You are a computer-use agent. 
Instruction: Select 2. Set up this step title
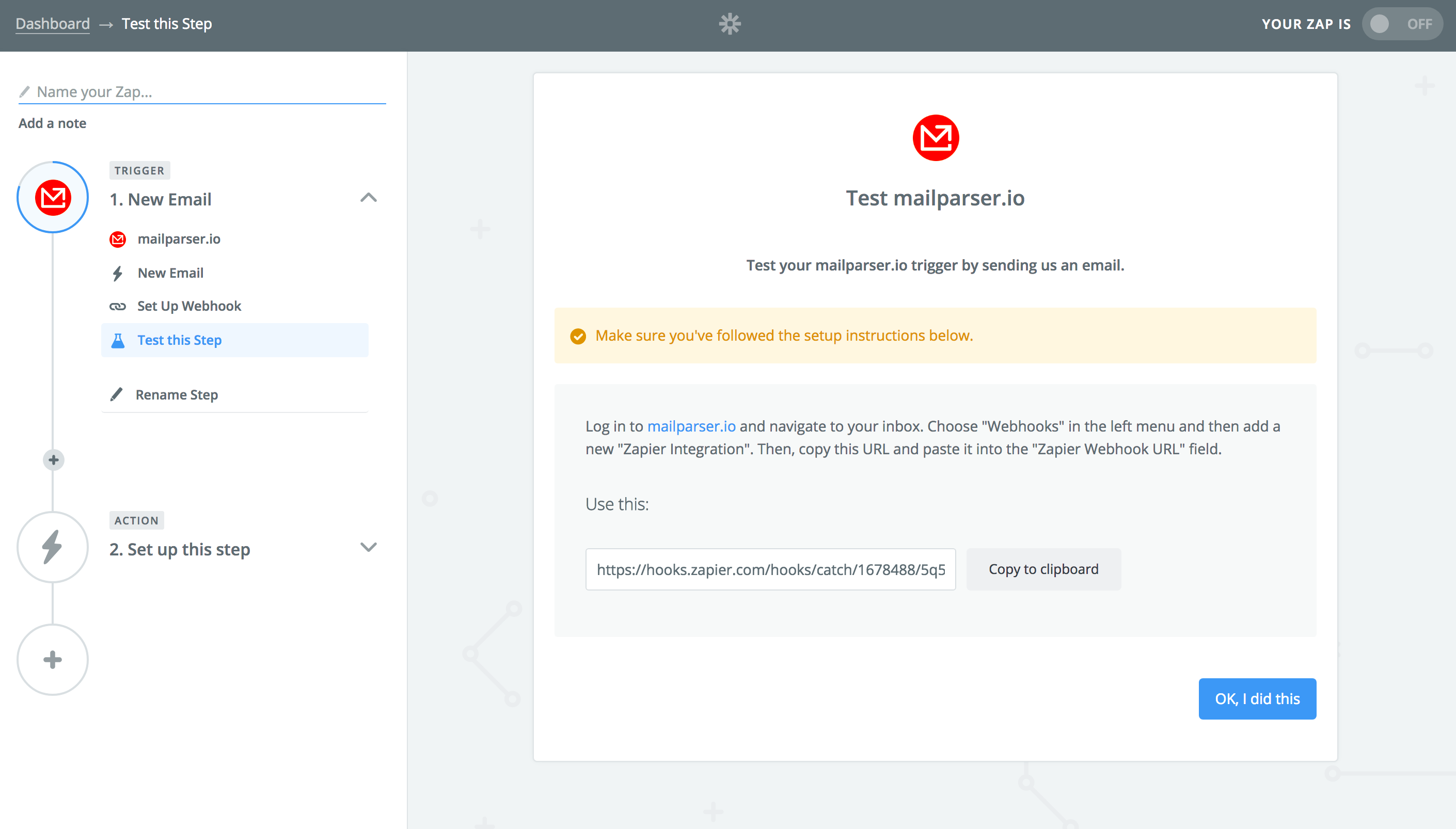[x=179, y=549]
